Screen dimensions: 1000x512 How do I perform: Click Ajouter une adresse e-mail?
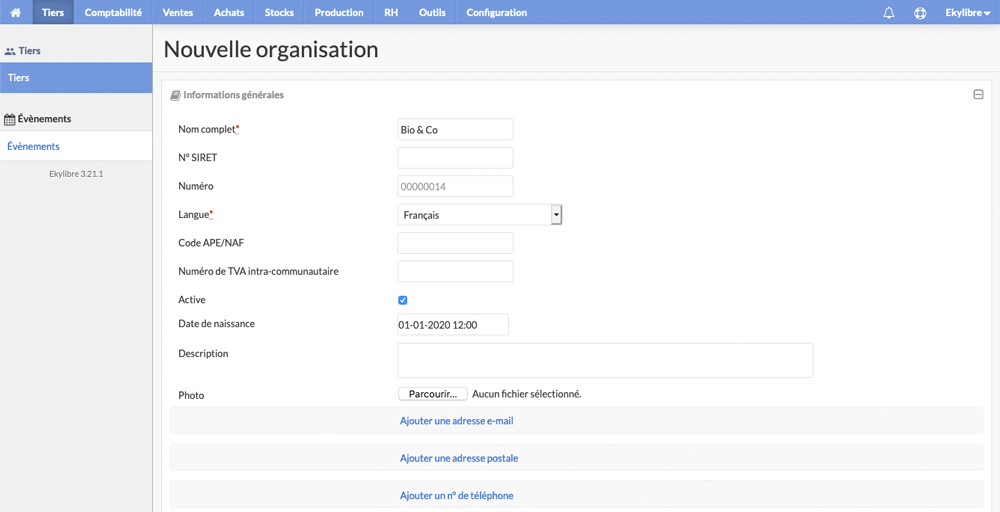[x=457, y=421]
